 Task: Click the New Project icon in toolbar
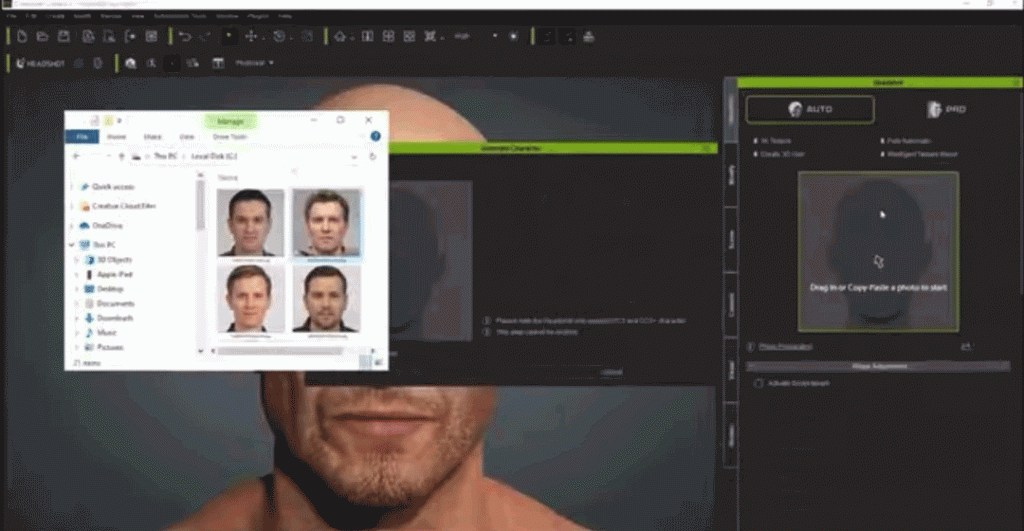[x=22, y=37]
